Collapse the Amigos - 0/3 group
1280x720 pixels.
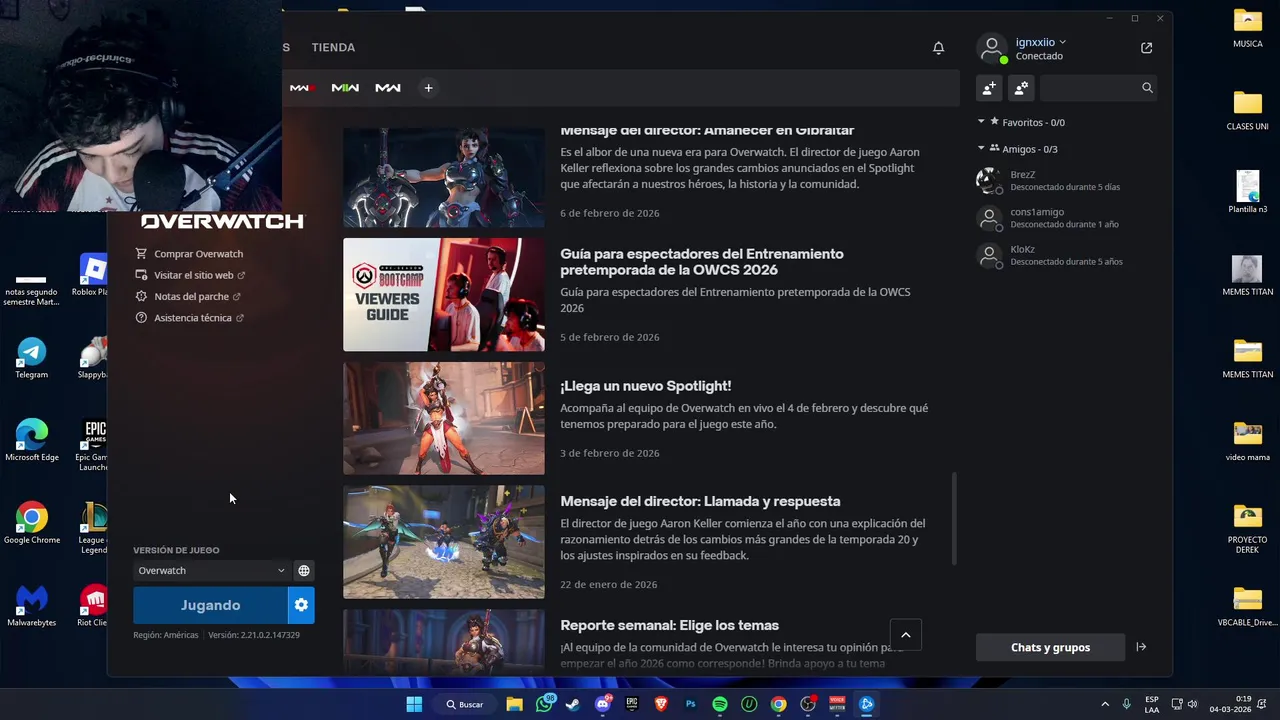click(981, 149)
